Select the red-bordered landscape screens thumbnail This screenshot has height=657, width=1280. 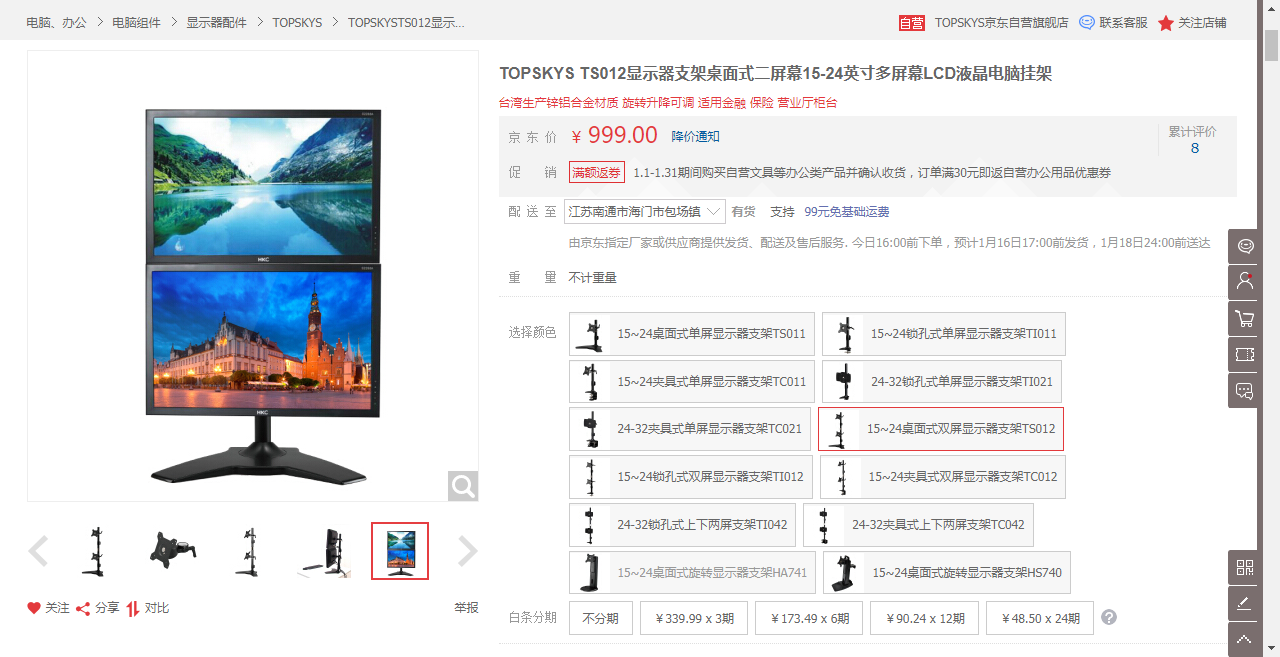coord(400,551)
